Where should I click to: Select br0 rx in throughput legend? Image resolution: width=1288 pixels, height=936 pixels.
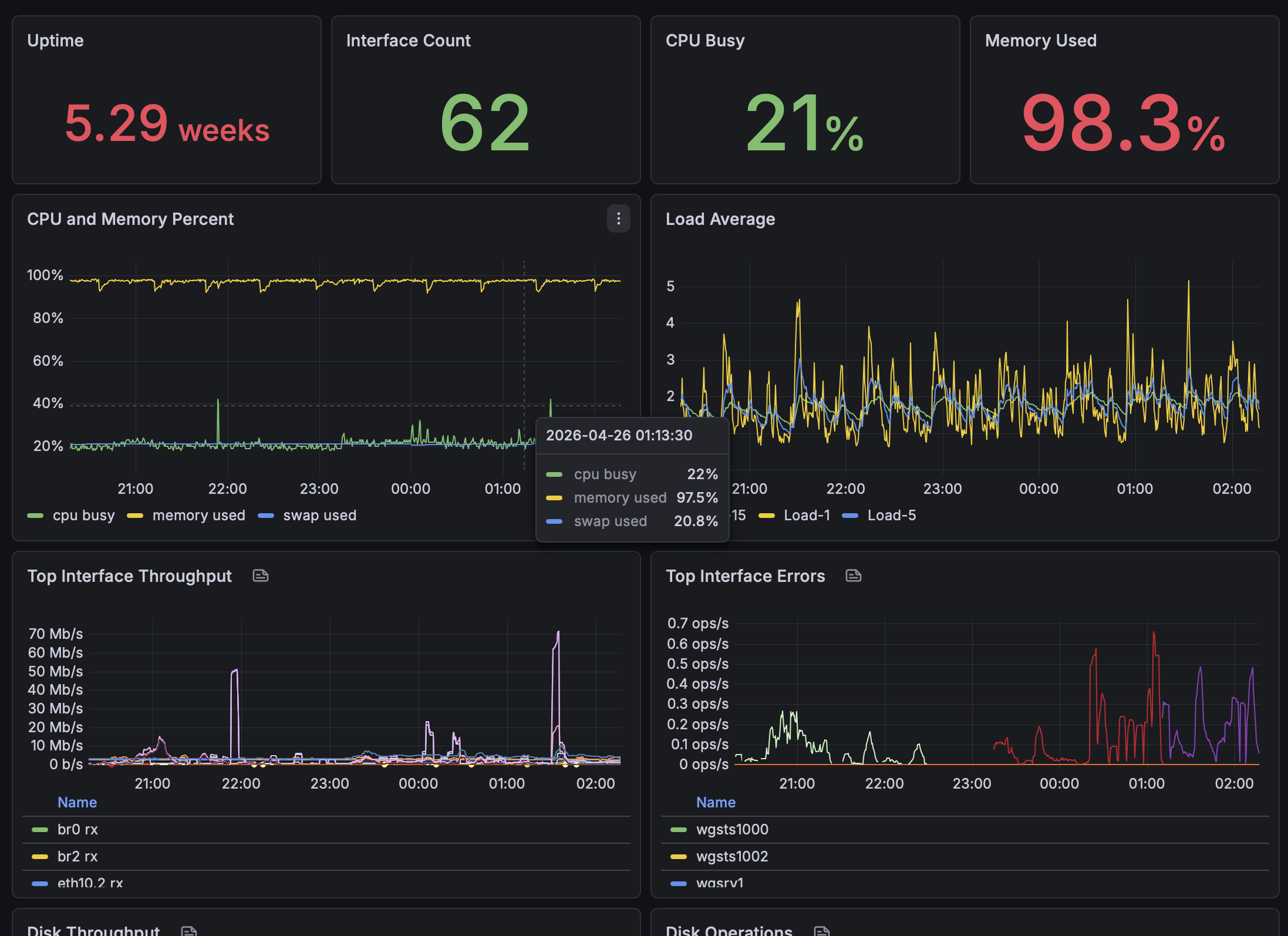tap(77, 829)
